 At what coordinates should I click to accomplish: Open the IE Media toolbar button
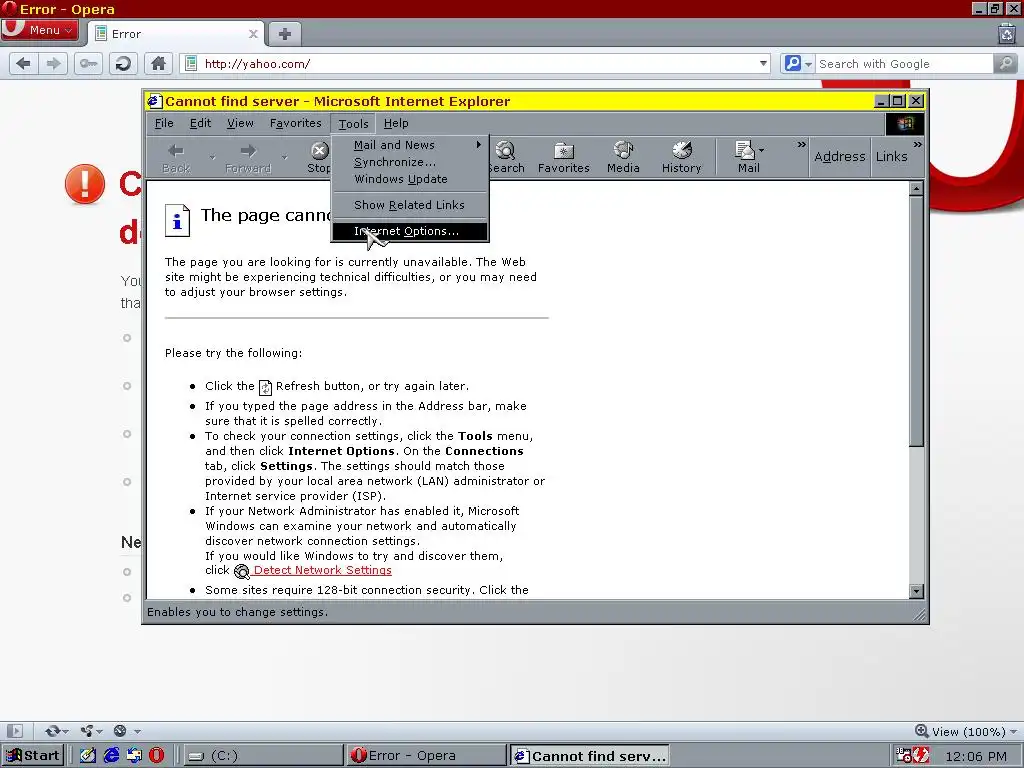coord(623,158)
